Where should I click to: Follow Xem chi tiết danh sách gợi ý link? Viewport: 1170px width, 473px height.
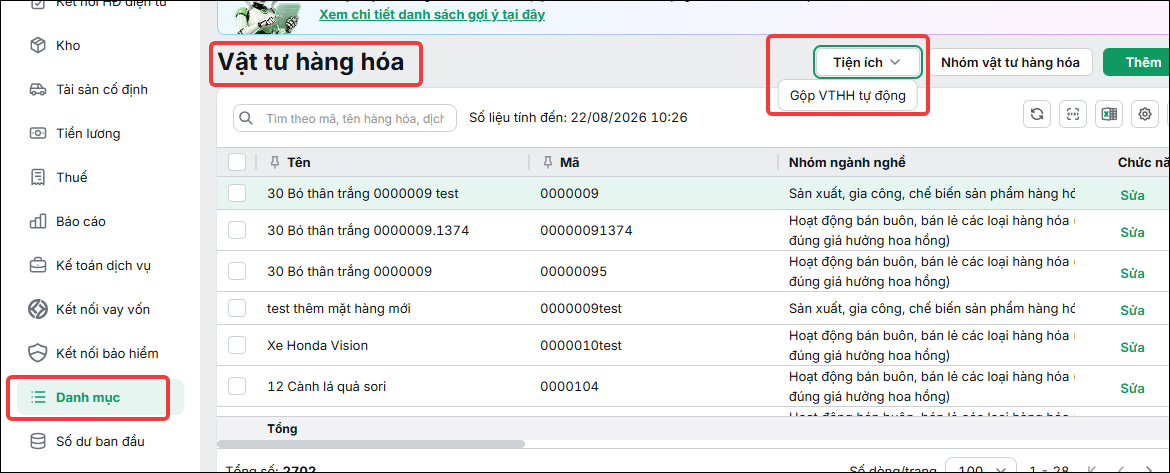coord(431,14)
